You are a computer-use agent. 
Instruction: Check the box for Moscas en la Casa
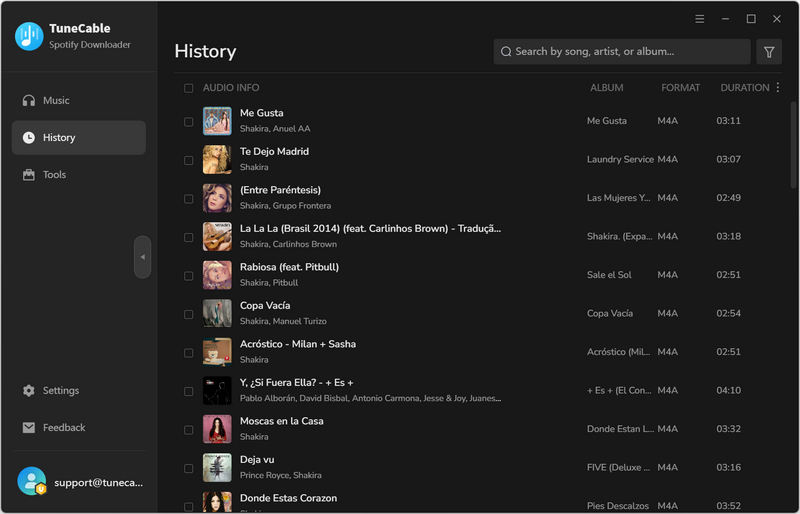pos(188,430)
